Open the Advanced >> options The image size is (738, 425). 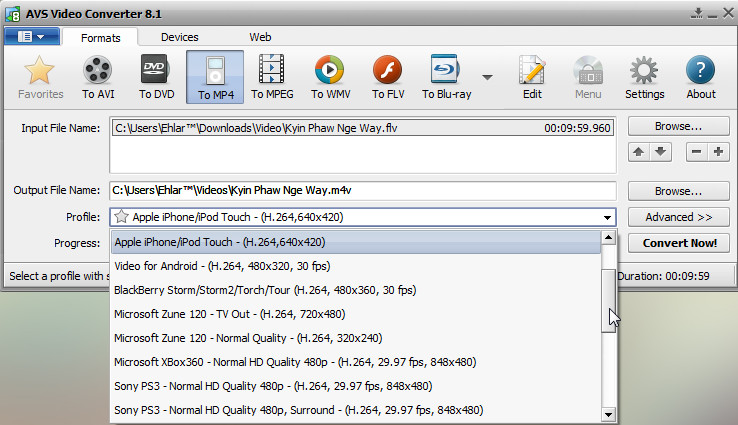(x=678, y=217)
